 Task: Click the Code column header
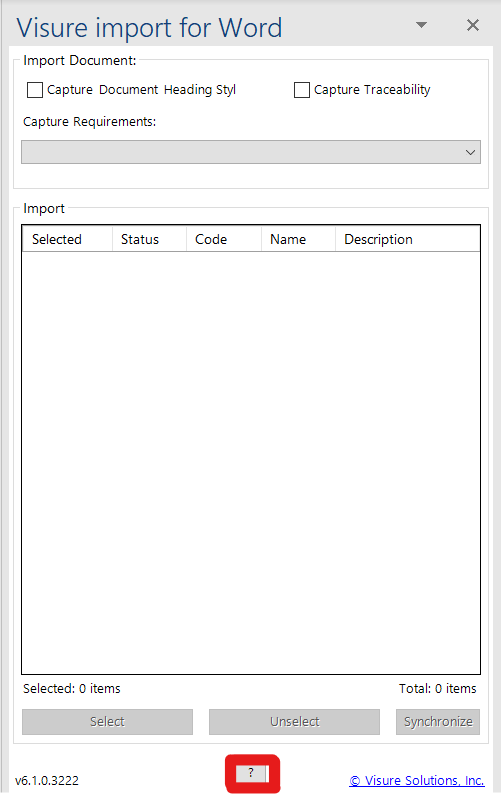[224, 239]
